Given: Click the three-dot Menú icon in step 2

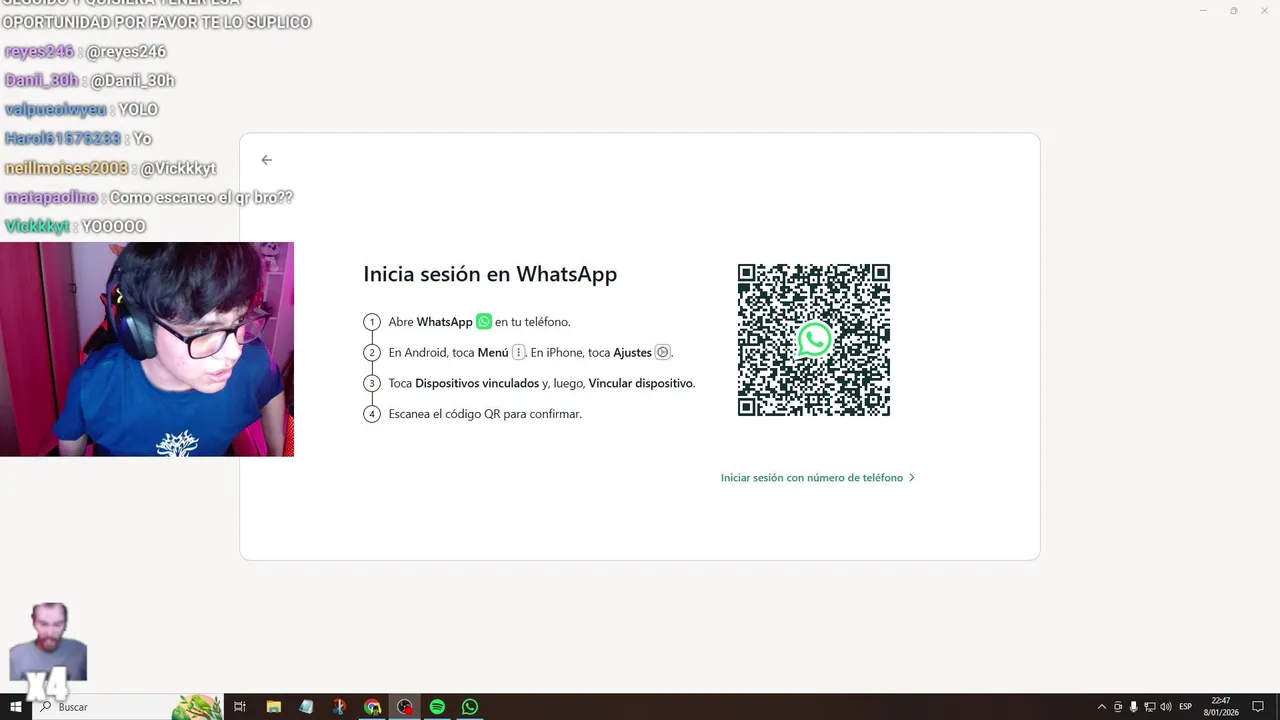Looking at the screenshot, I should click(x=518, y=352).
